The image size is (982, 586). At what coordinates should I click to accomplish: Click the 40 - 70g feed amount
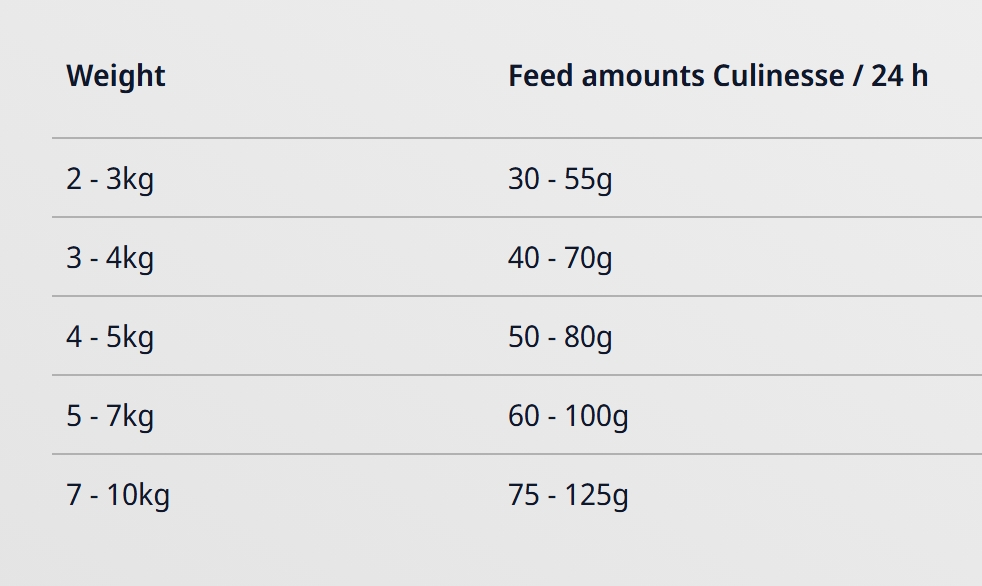(x=560, y=258)
